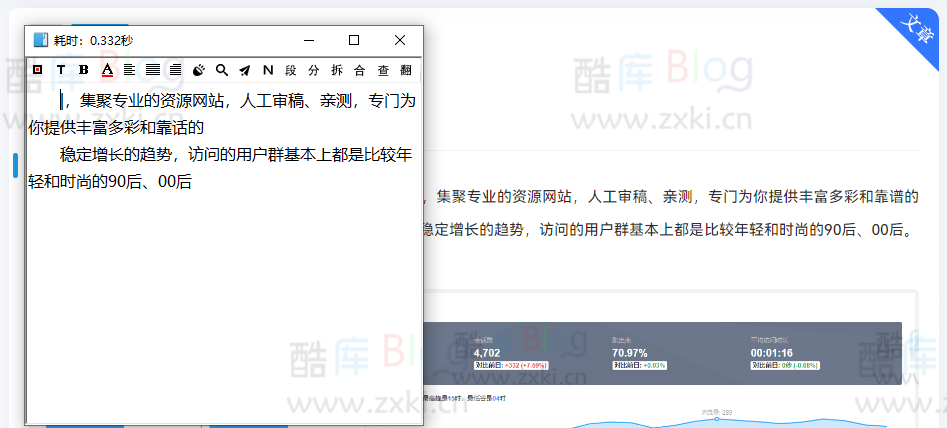This screenshot has height=428, width=947.
Task: Click the 段 paragraph button
Action: [x=291, y=70]
